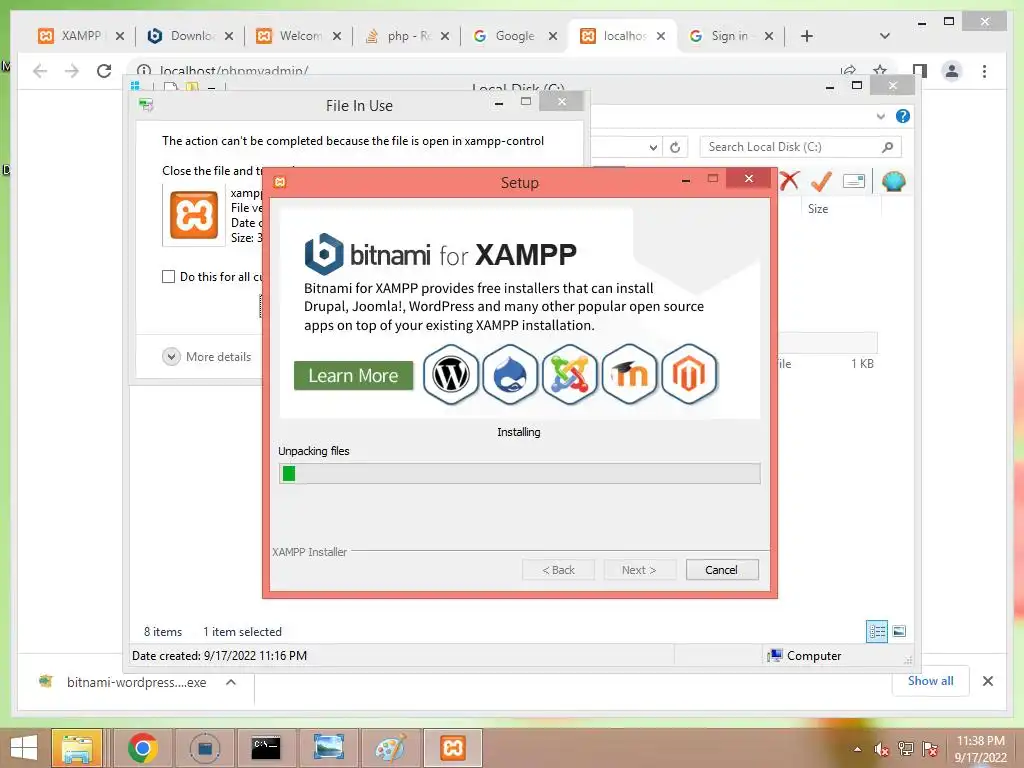Click the rename icon in Explorer ribbon

coord(854,181)
